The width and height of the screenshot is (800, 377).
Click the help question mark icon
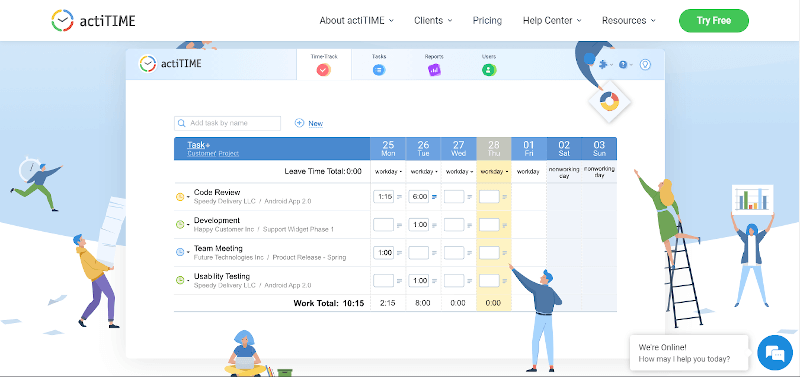623,65
